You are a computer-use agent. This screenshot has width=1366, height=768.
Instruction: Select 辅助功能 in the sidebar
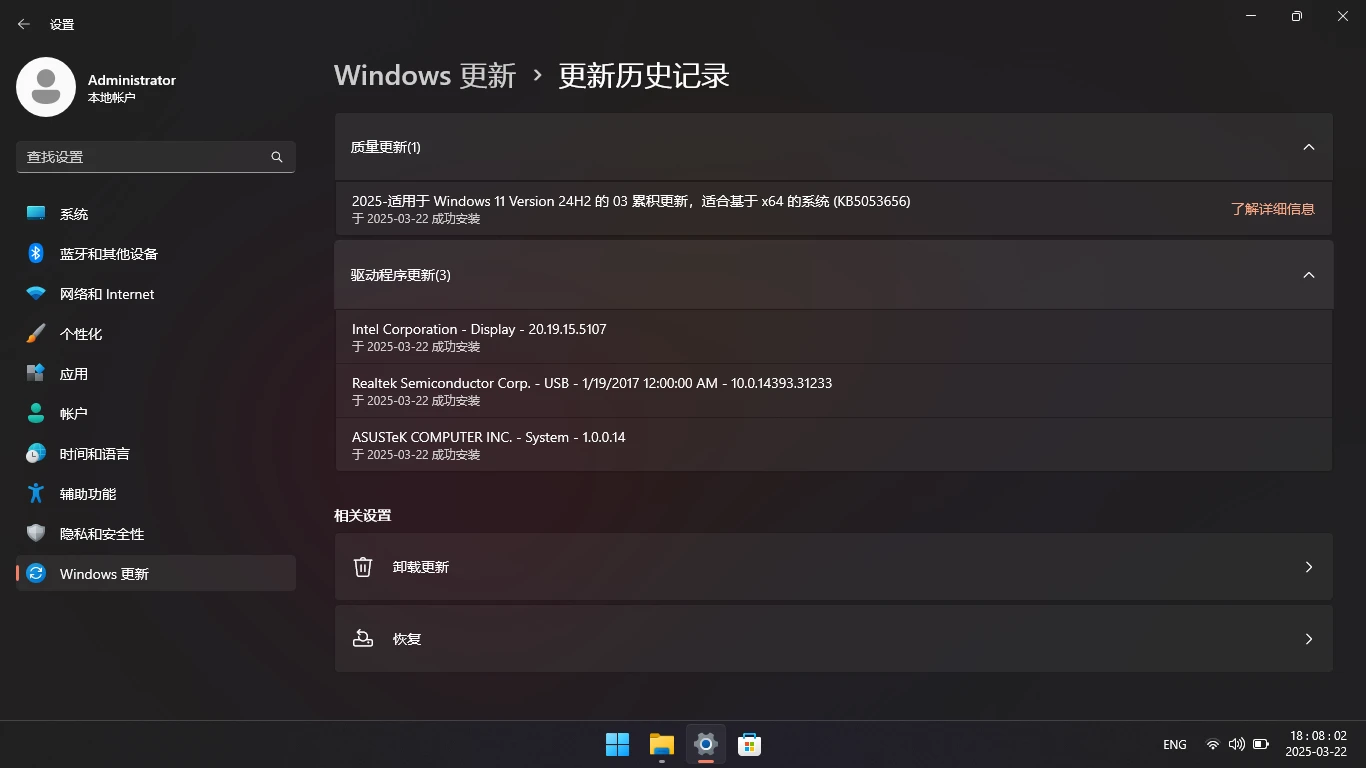pos(156,494)
